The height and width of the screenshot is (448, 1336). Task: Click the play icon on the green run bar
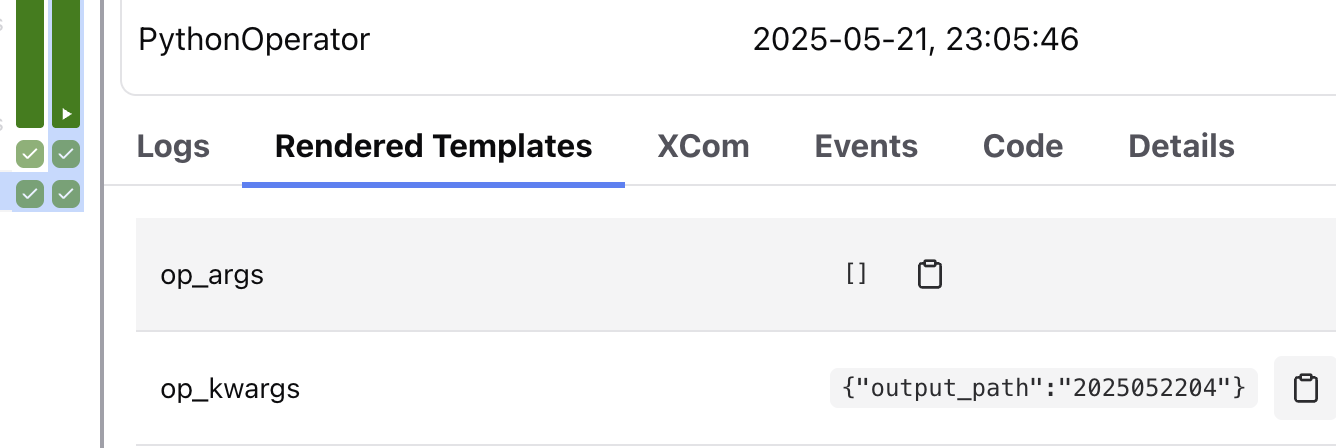[66, 114]
